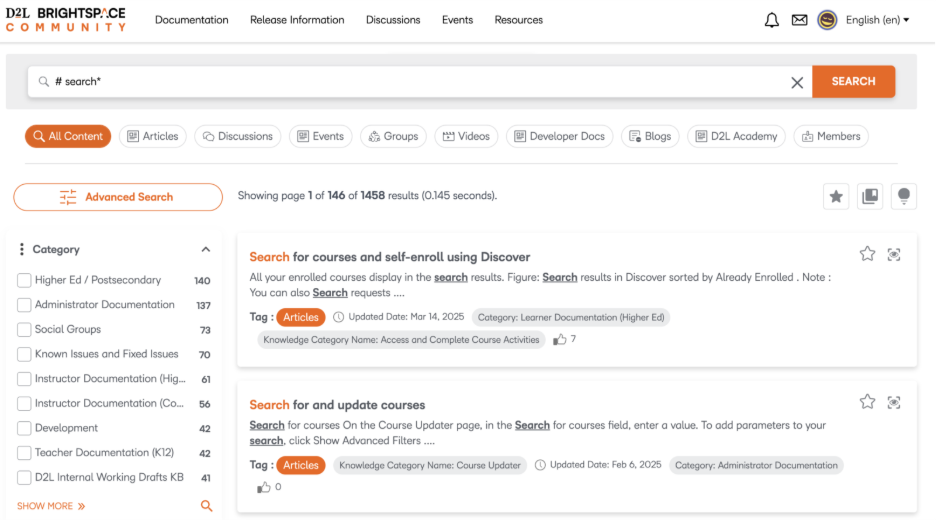This screenshot has width=936, height=520.
Task: Open the Release Information menu
Action: pyautogui.click(x=297, y=20)
